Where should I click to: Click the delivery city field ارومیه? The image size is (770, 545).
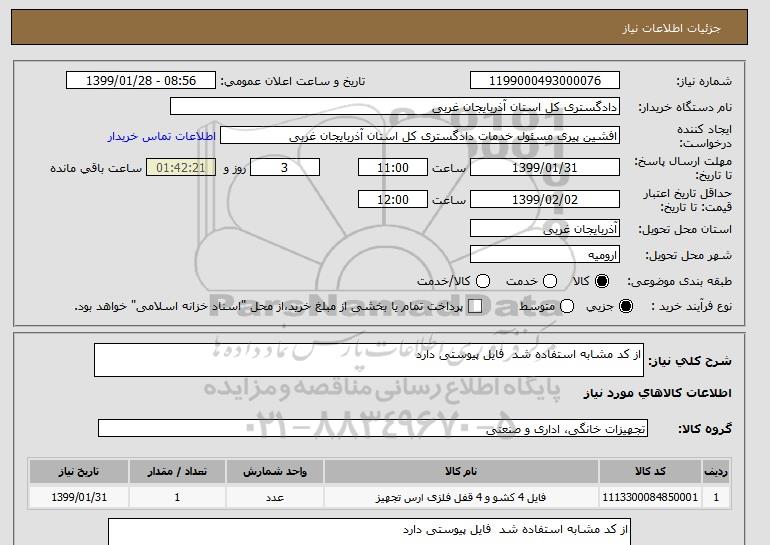click(545, 255)
